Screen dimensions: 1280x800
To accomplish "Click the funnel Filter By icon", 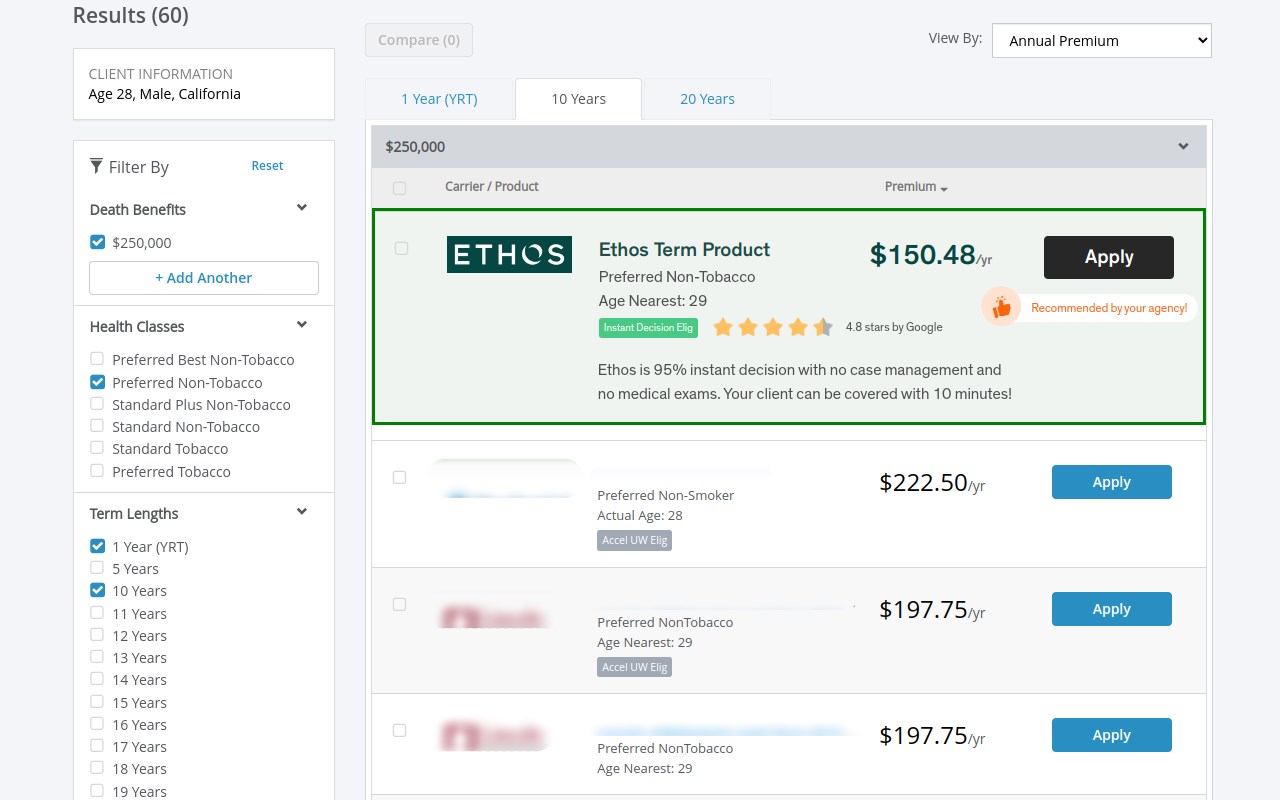I will point(96,166).
